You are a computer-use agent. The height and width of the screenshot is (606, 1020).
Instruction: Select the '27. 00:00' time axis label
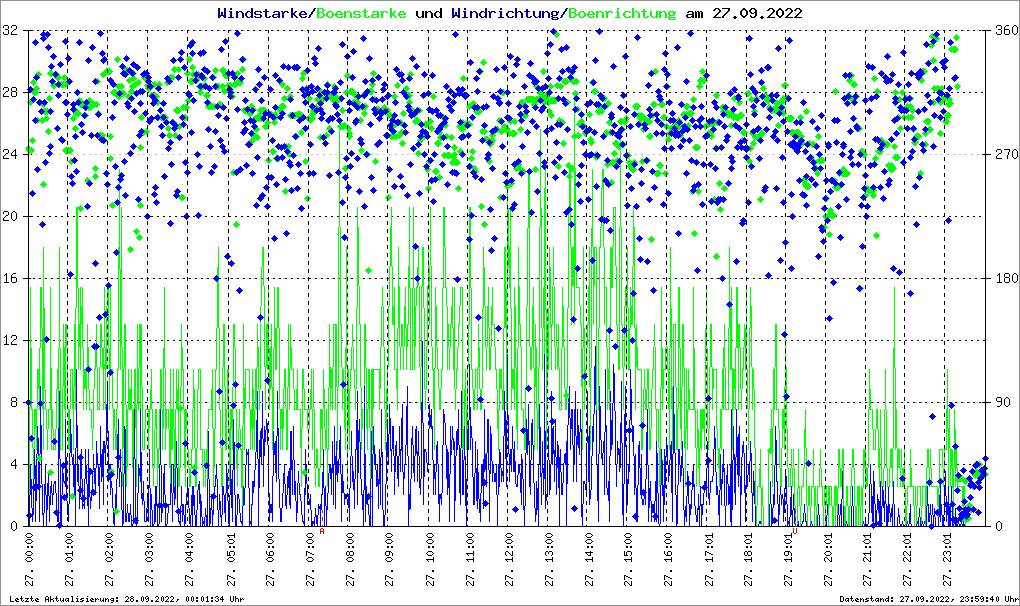pyautogui.click(x=29, y=560)
